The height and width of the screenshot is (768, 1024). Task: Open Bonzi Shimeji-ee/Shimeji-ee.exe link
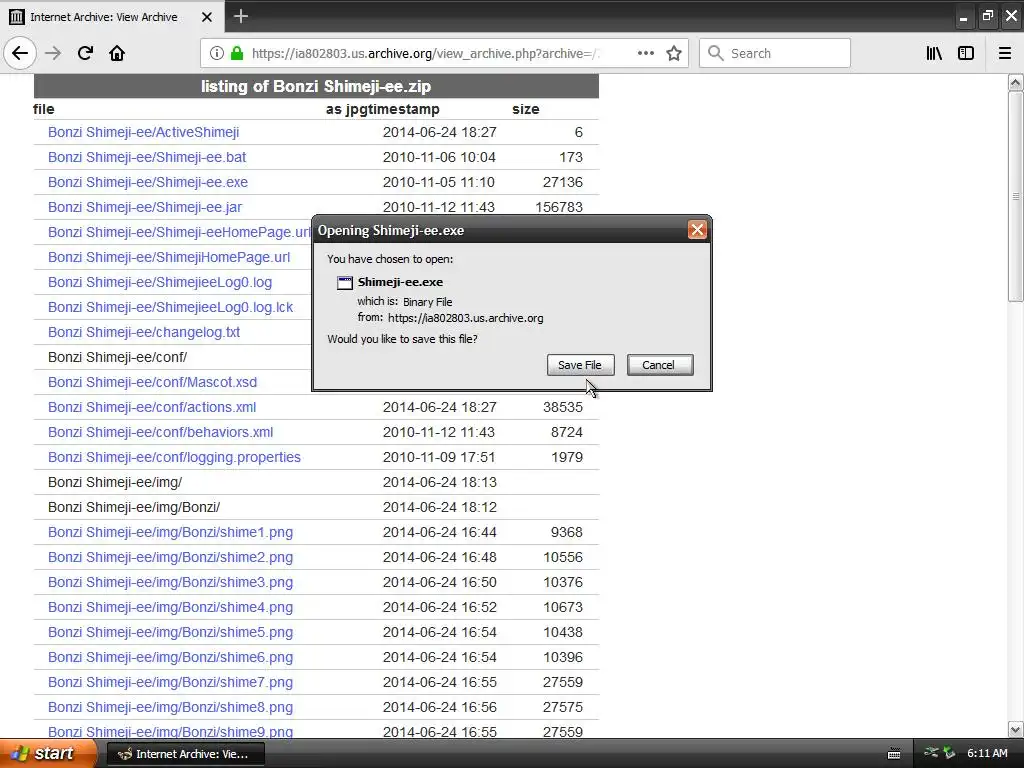coord(148,182)
